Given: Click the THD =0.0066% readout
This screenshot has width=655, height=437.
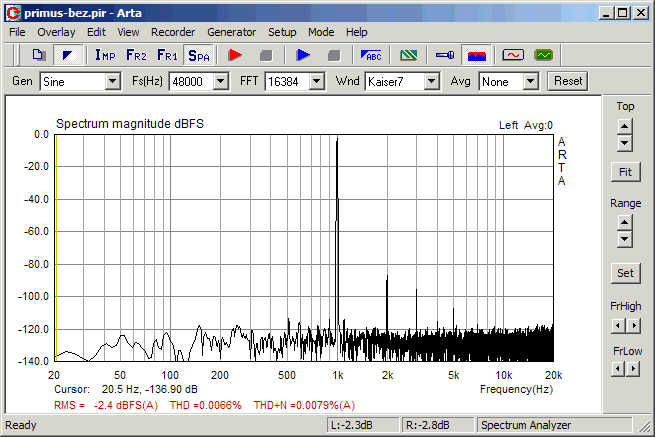Looking at the screenshot, I should tap(206, 405).
